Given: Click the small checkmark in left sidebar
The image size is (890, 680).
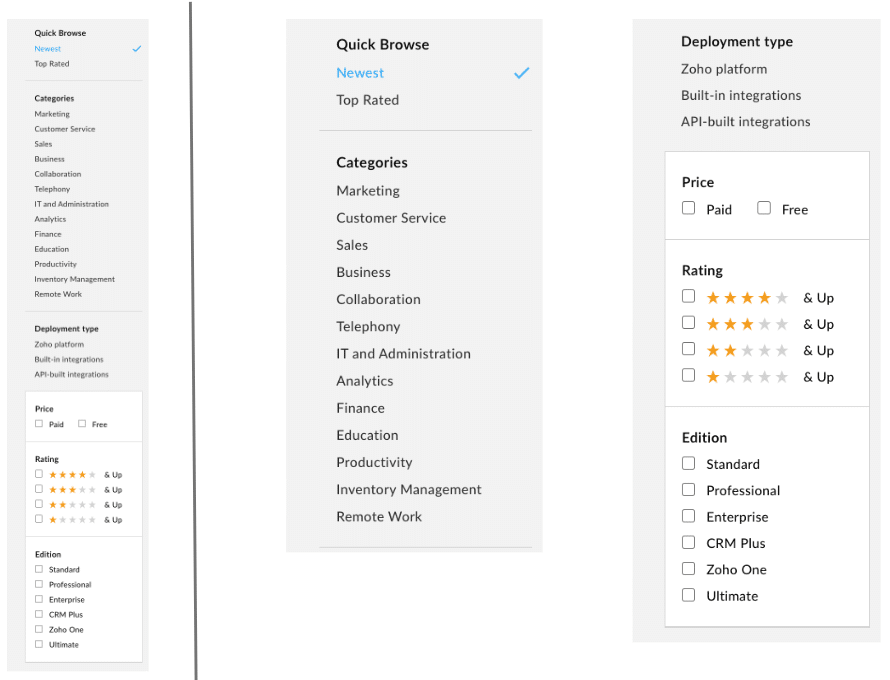Looking at the screenshot, I should [137, 49].
